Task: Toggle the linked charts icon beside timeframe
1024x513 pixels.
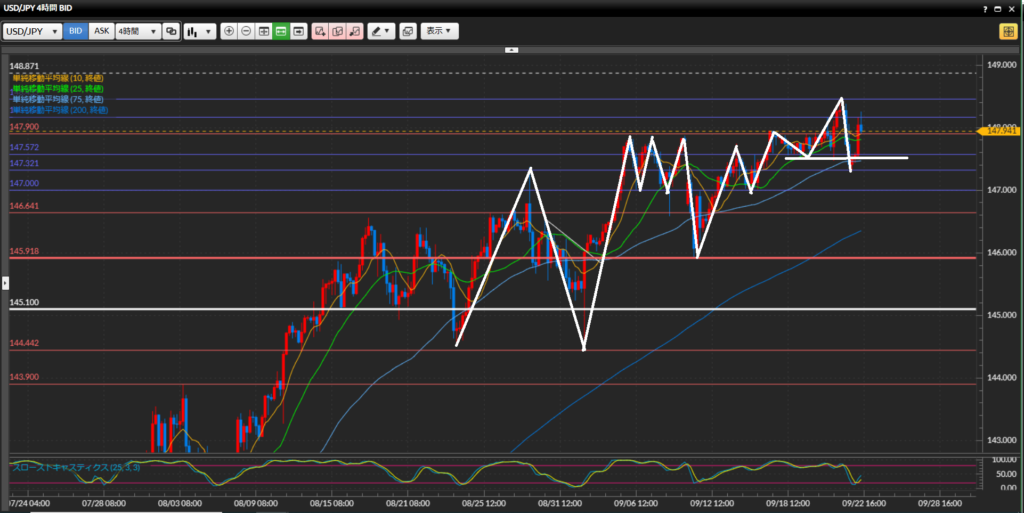Action: coord(171,31)
